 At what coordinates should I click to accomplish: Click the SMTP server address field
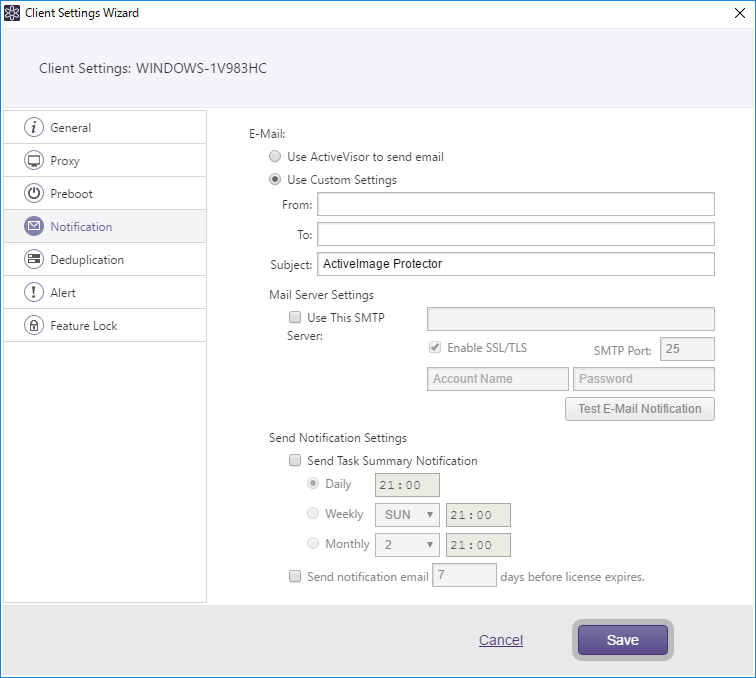pyautogui.click(x=571, y=319)
